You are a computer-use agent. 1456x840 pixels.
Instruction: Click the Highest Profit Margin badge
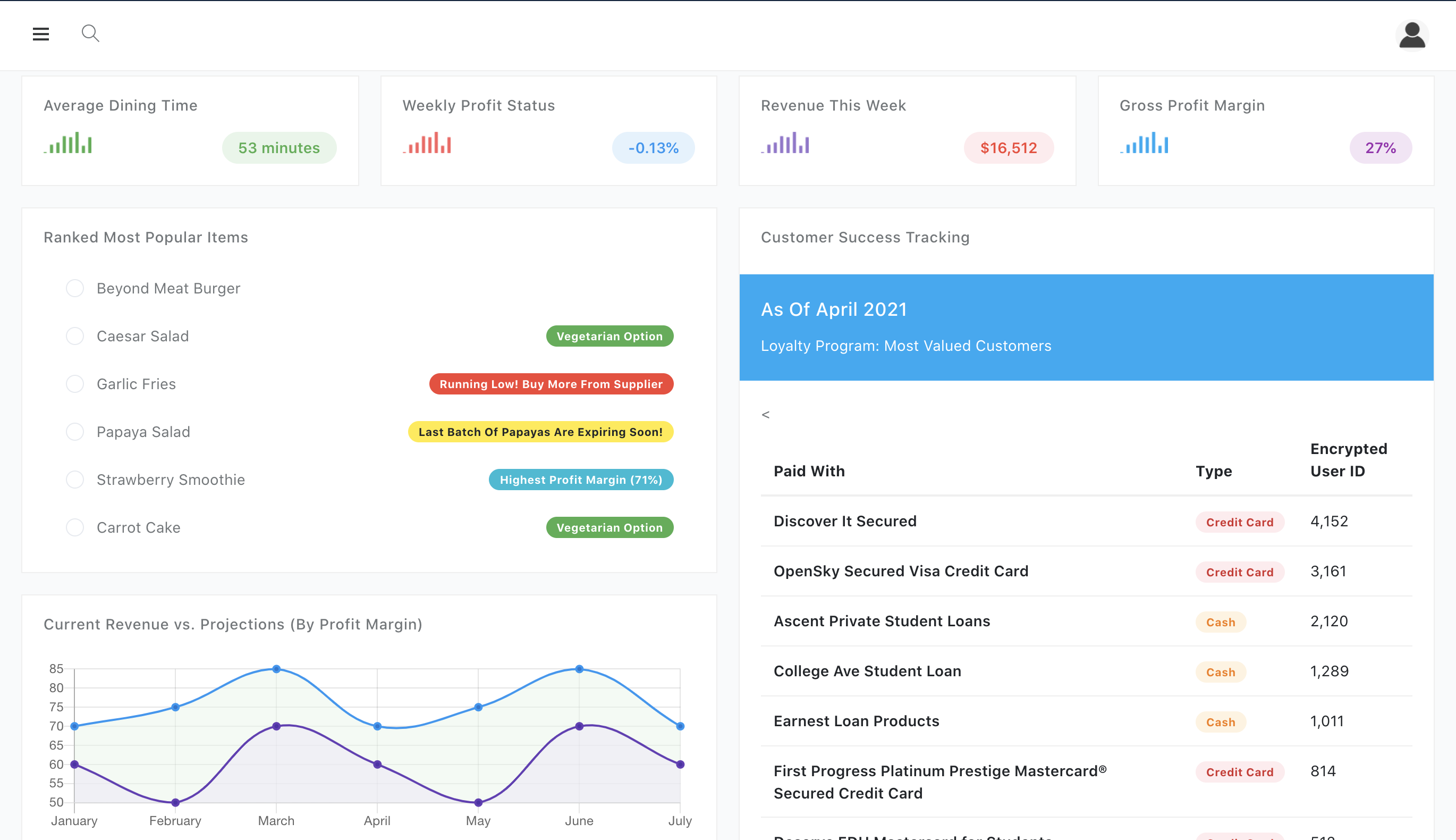point(581,480)
